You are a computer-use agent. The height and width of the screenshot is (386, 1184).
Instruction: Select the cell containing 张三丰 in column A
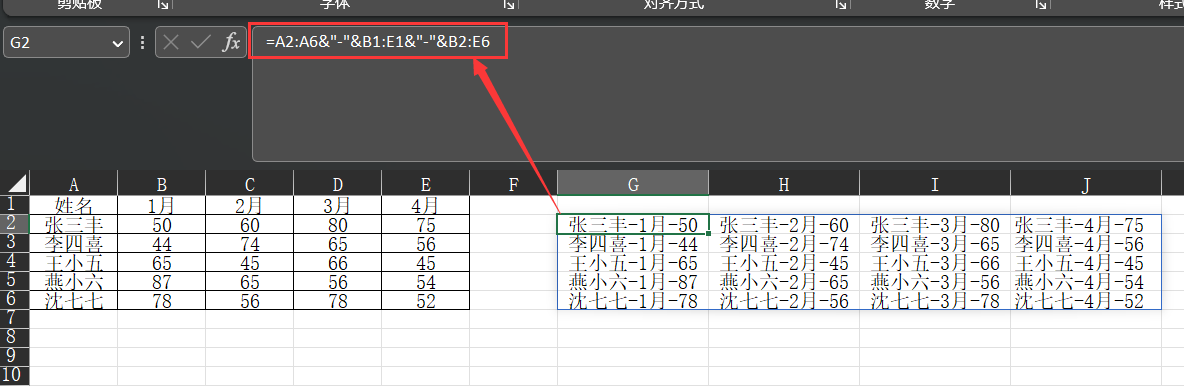[74, 224]
